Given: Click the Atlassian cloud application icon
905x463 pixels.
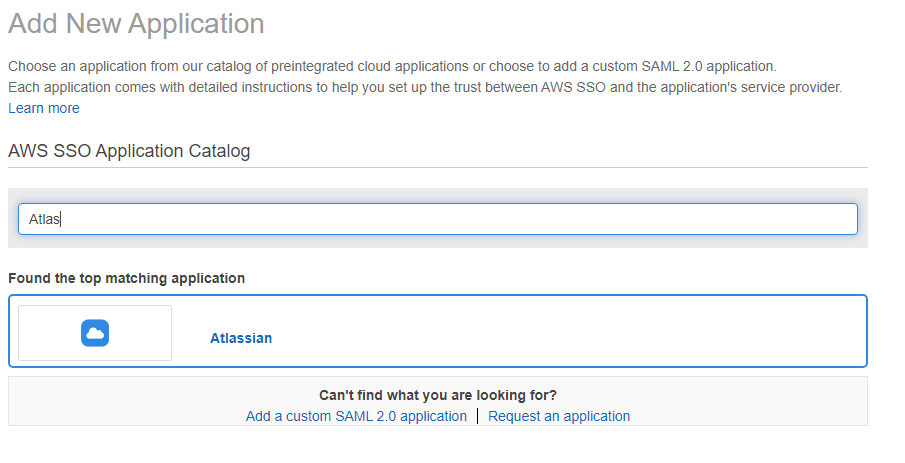Looking at the screenshot, I should pos(95,333).
